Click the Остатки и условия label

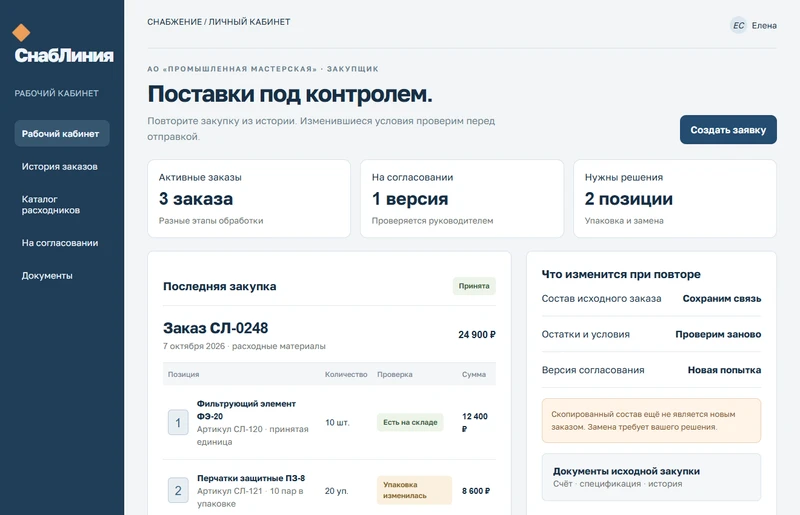(586, 334)
